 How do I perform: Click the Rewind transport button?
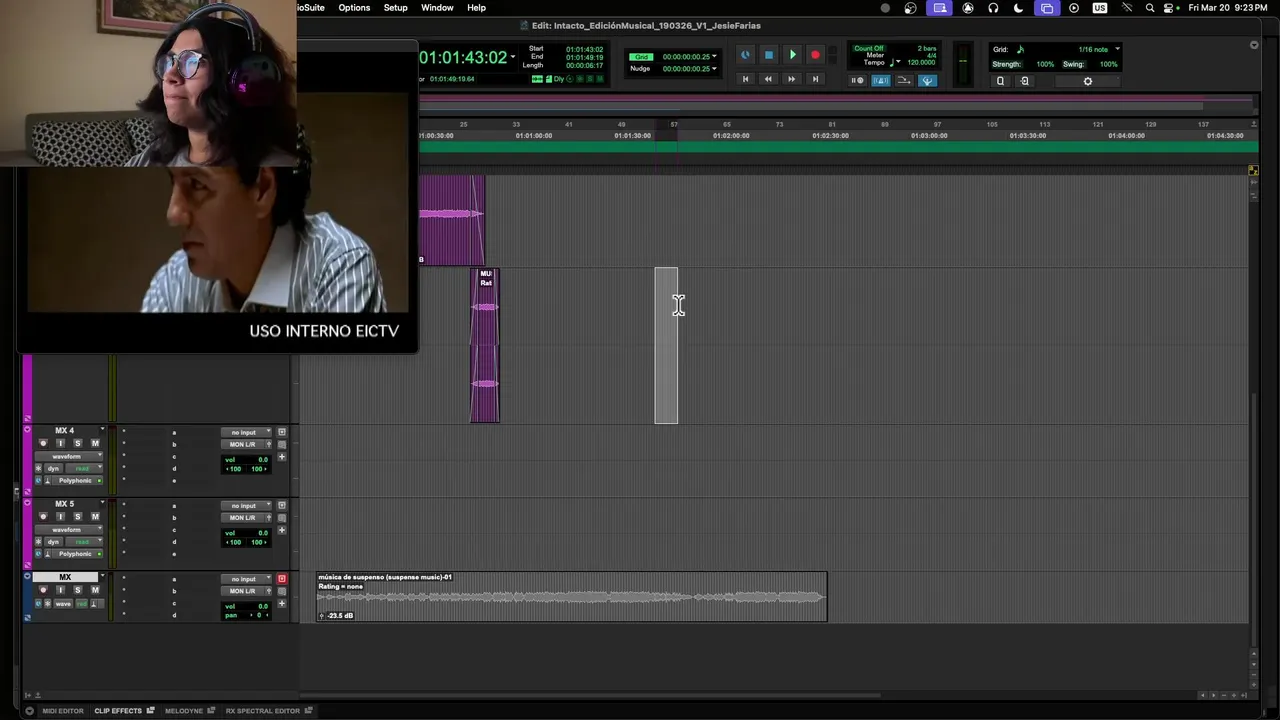(x=768, y=79)
